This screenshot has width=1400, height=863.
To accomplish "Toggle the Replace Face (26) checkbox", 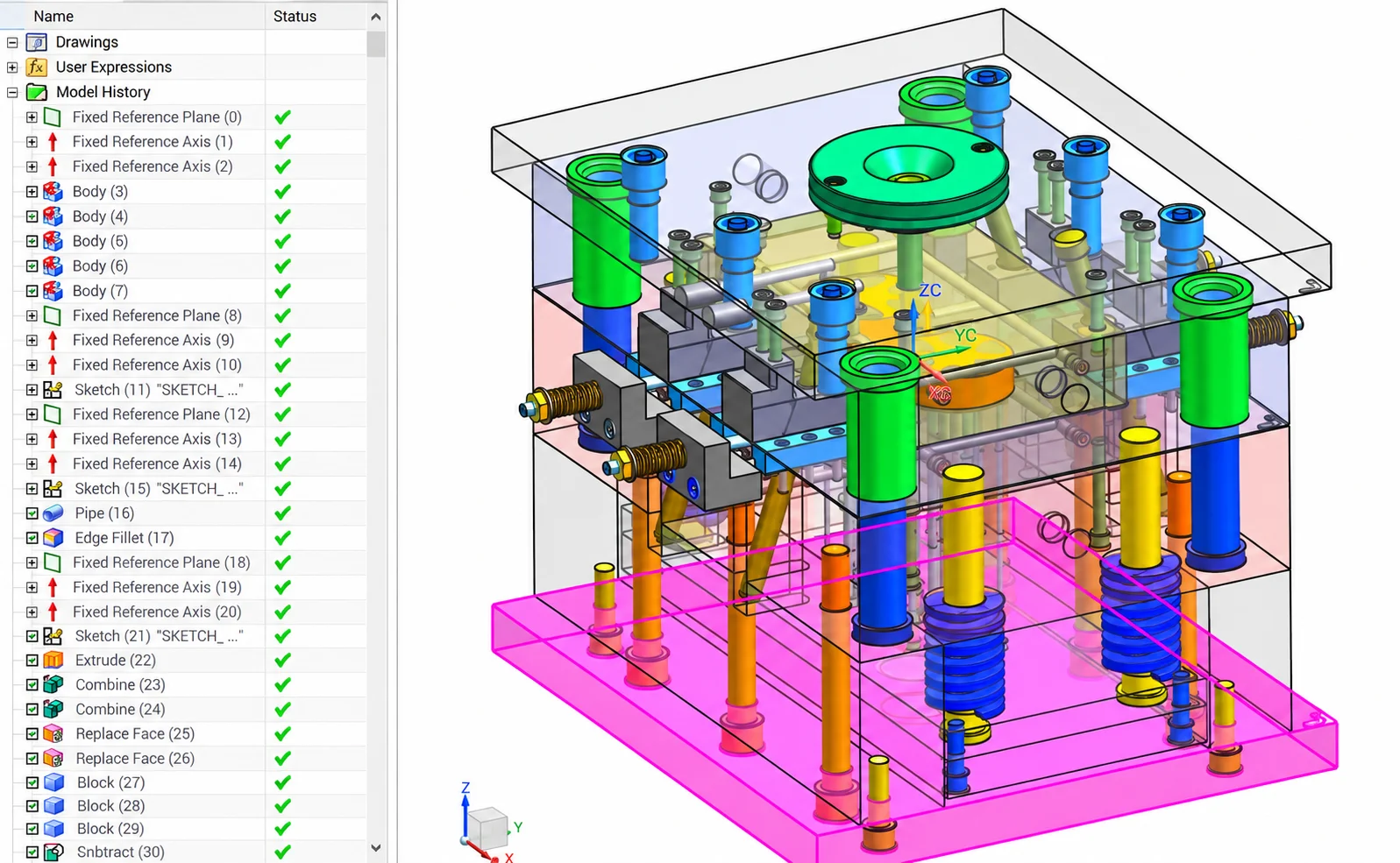I will click(x=32, y=758).
